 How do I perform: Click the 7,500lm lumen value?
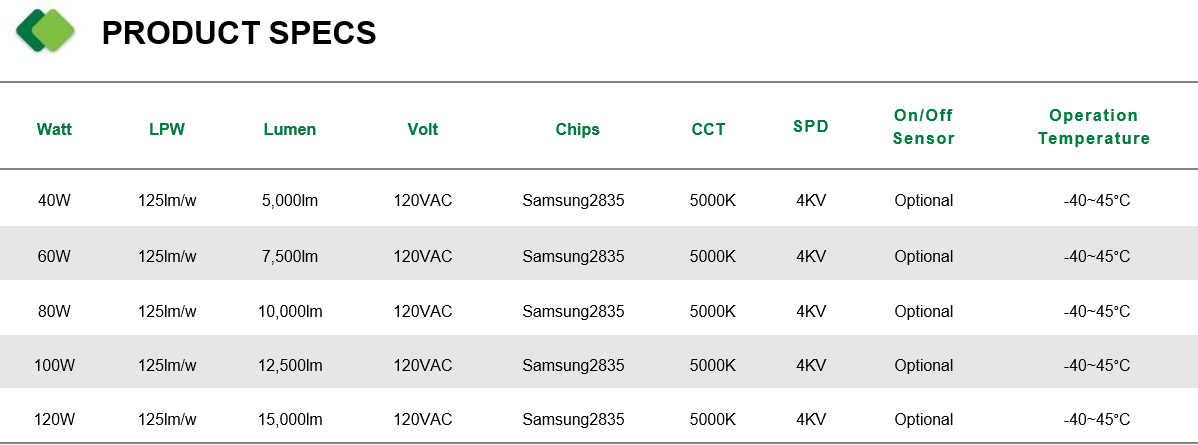click(x=290, y=257)
